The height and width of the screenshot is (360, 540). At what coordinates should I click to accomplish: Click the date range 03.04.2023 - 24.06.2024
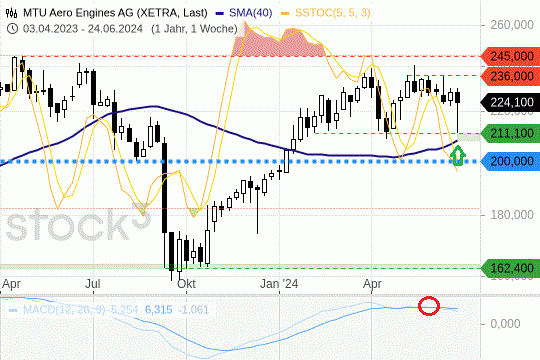(x=83, y=29)
